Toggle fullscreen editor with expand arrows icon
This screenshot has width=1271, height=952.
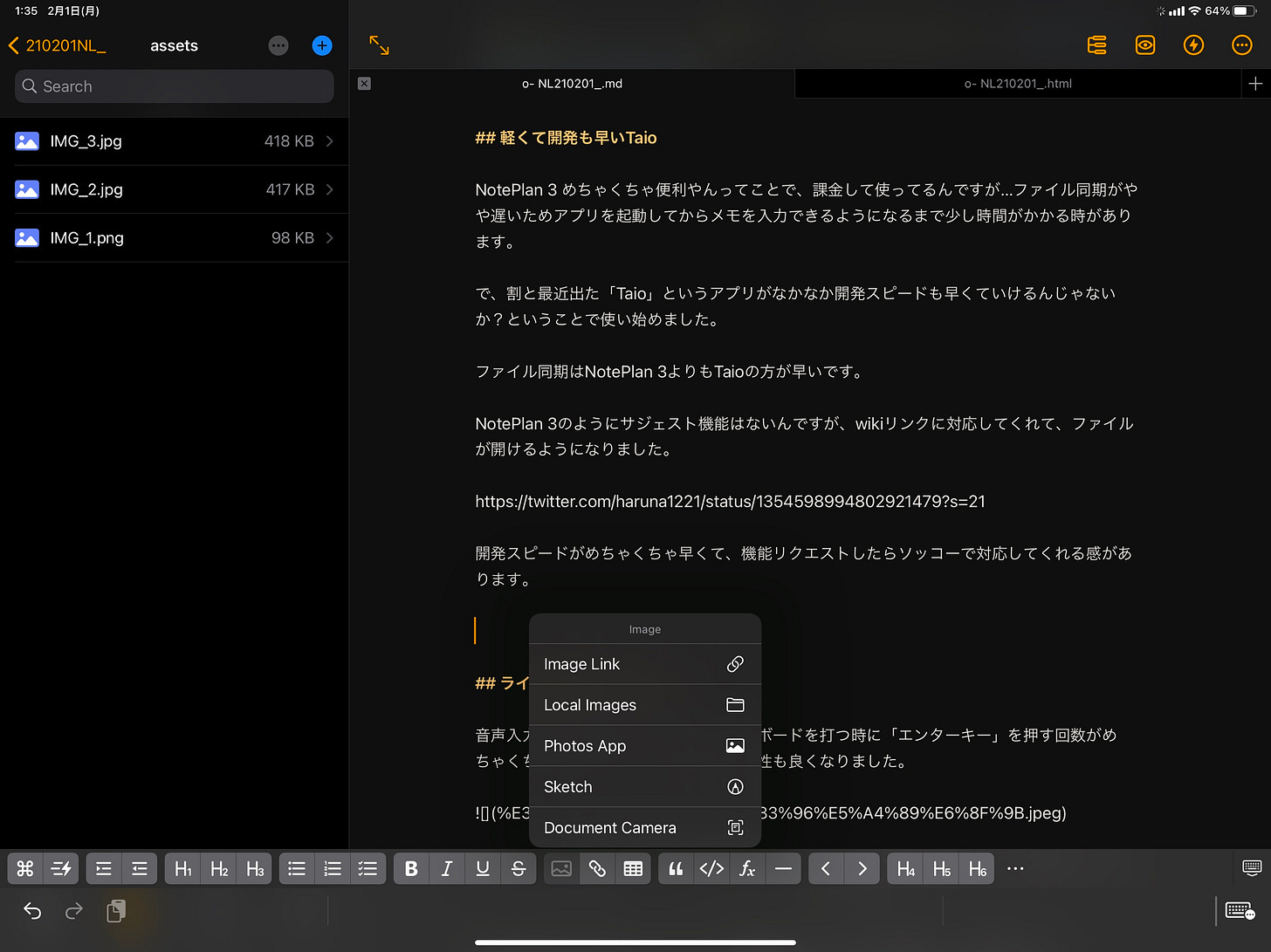click(x=379, y=45)
